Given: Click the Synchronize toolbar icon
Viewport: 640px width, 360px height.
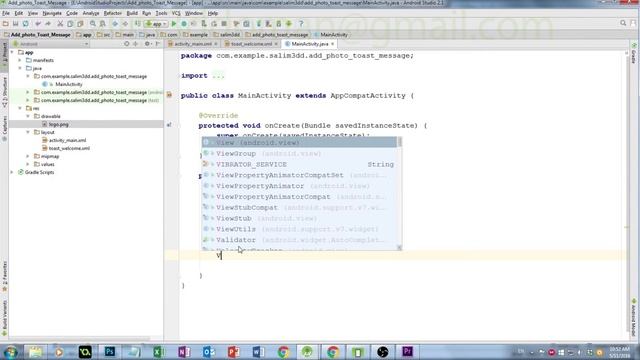Looking at the screenshot, I should (26, 24).
